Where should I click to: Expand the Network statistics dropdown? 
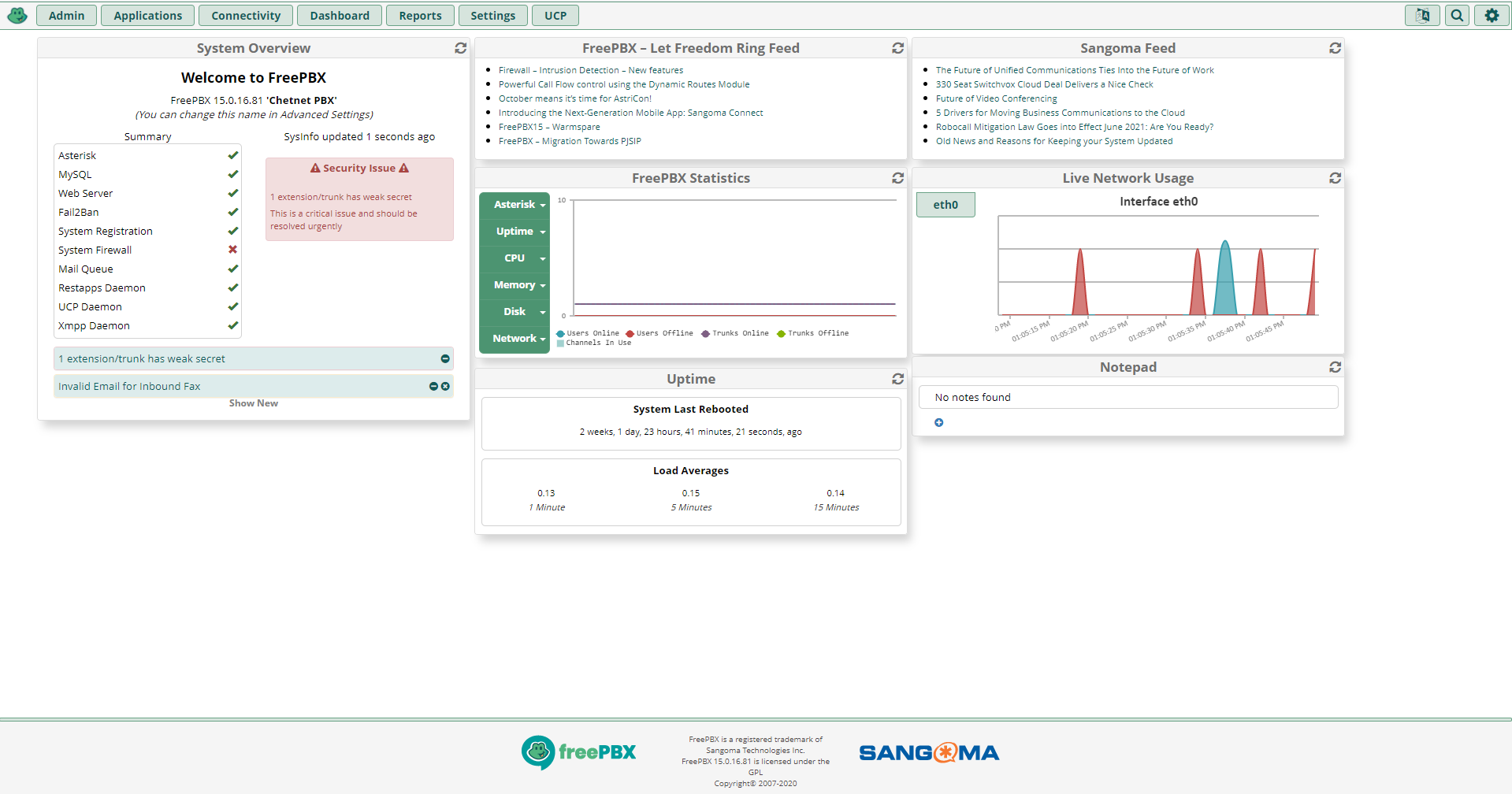coord(515,339)
